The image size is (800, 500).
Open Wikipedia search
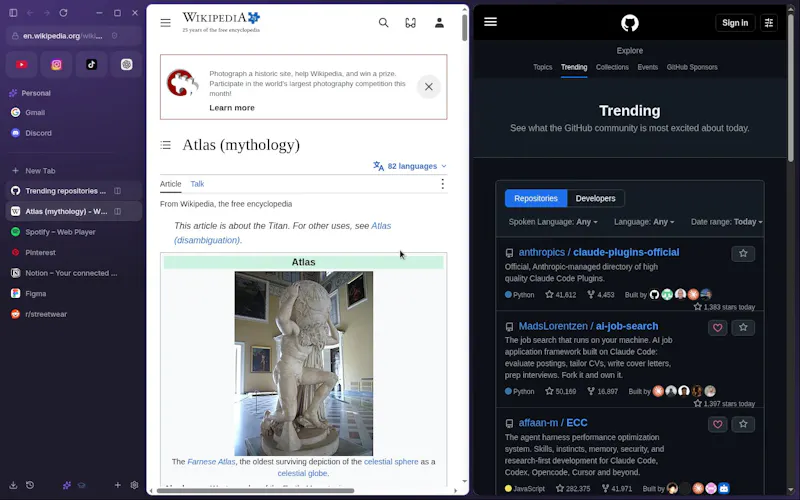pyautogui.click(x=384, y=22)
